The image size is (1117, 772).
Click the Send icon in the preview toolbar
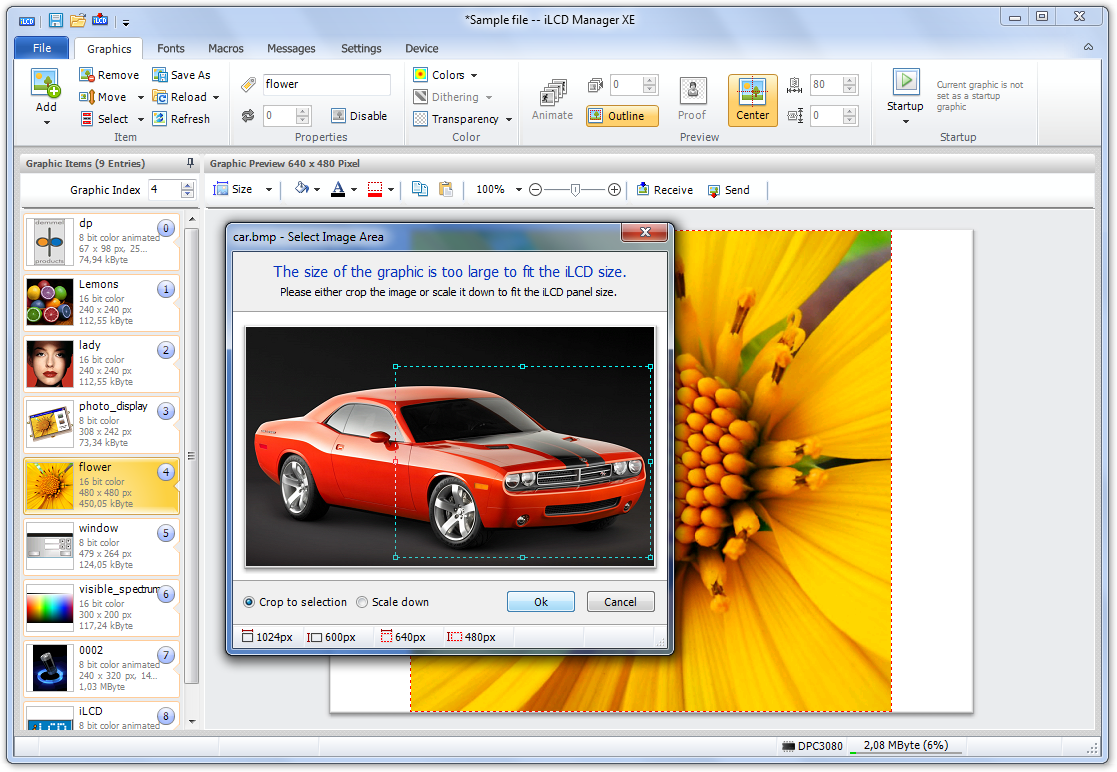point(714,190)
